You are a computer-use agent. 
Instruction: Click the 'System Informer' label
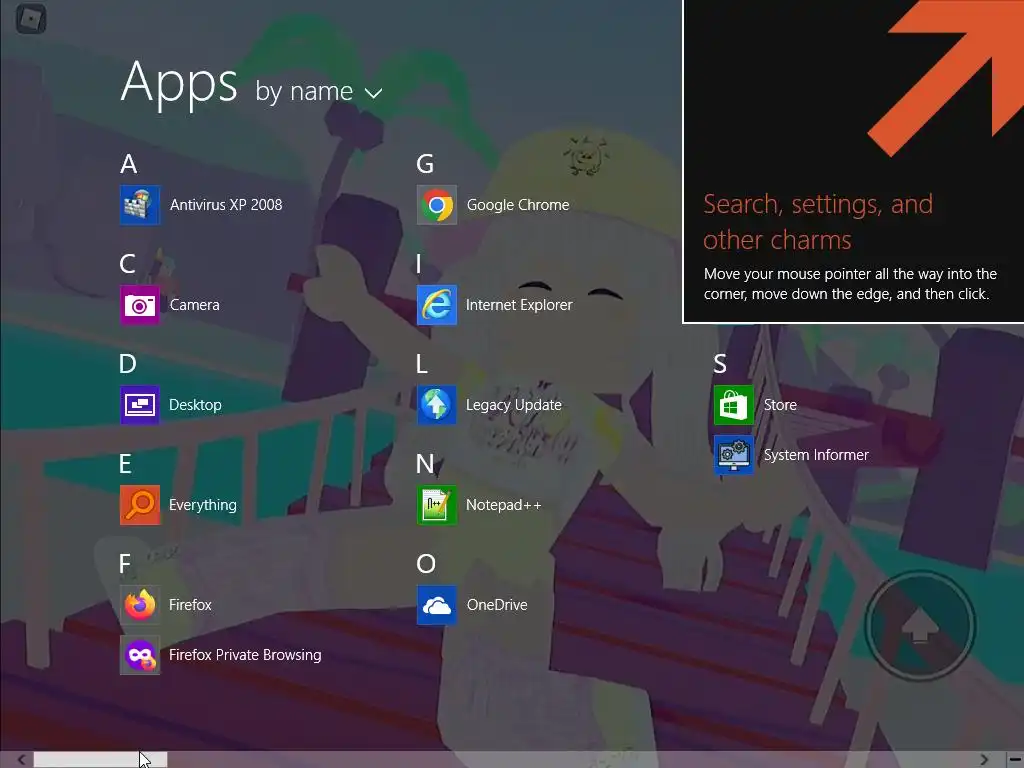(816, 455)
